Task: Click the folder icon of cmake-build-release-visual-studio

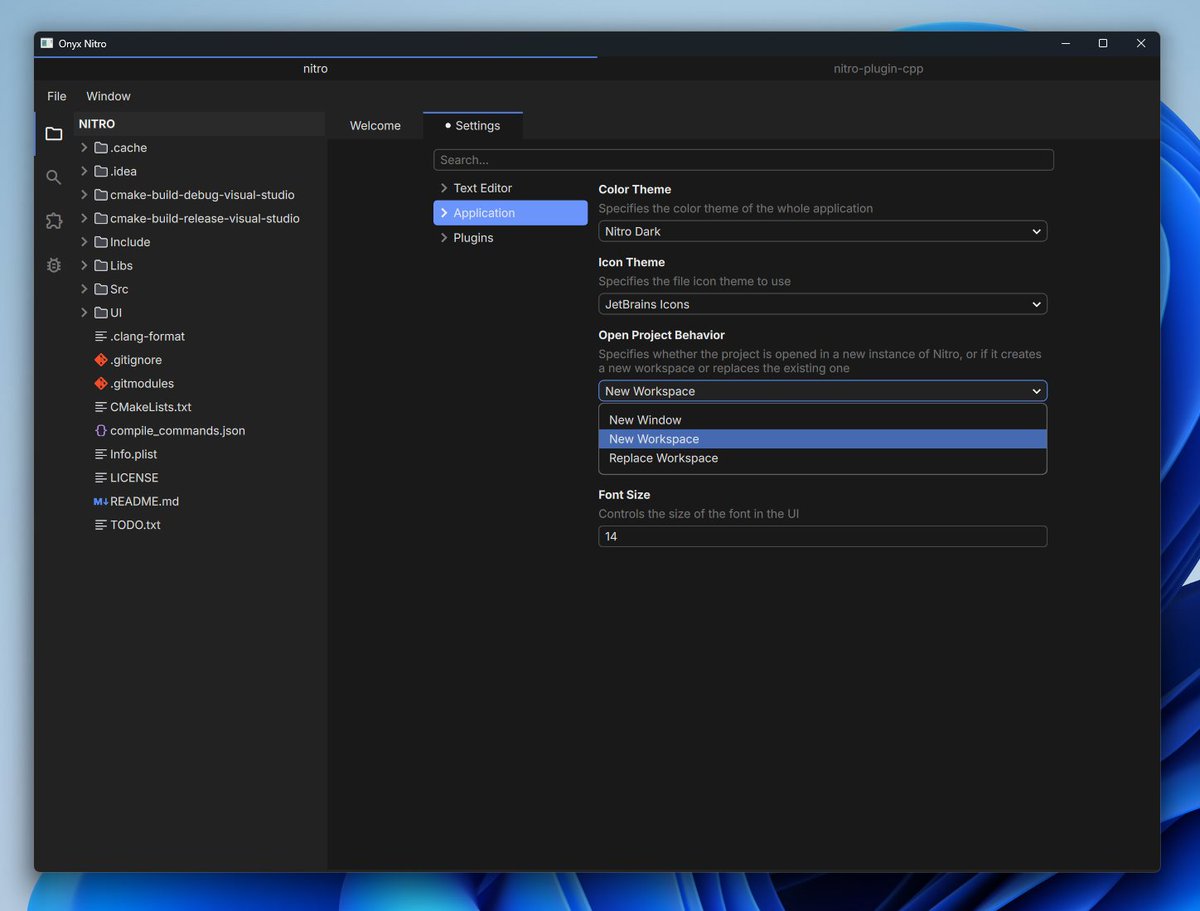Action: click(x=101, y=218)
